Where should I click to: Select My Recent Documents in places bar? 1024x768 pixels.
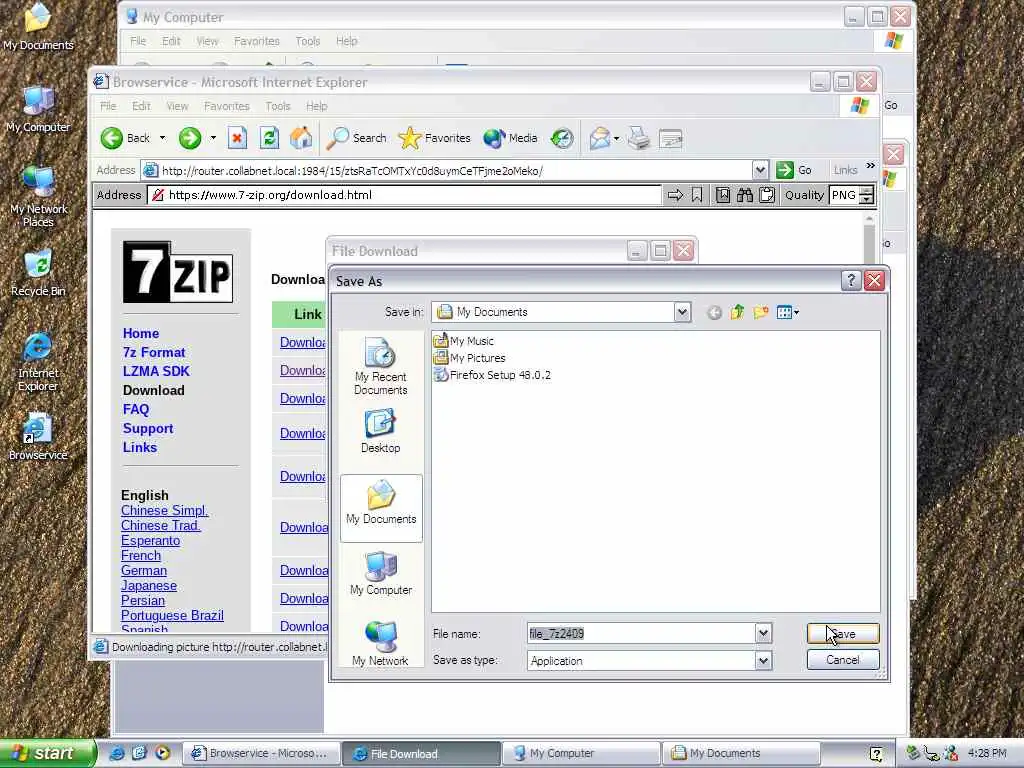(381, 366)
